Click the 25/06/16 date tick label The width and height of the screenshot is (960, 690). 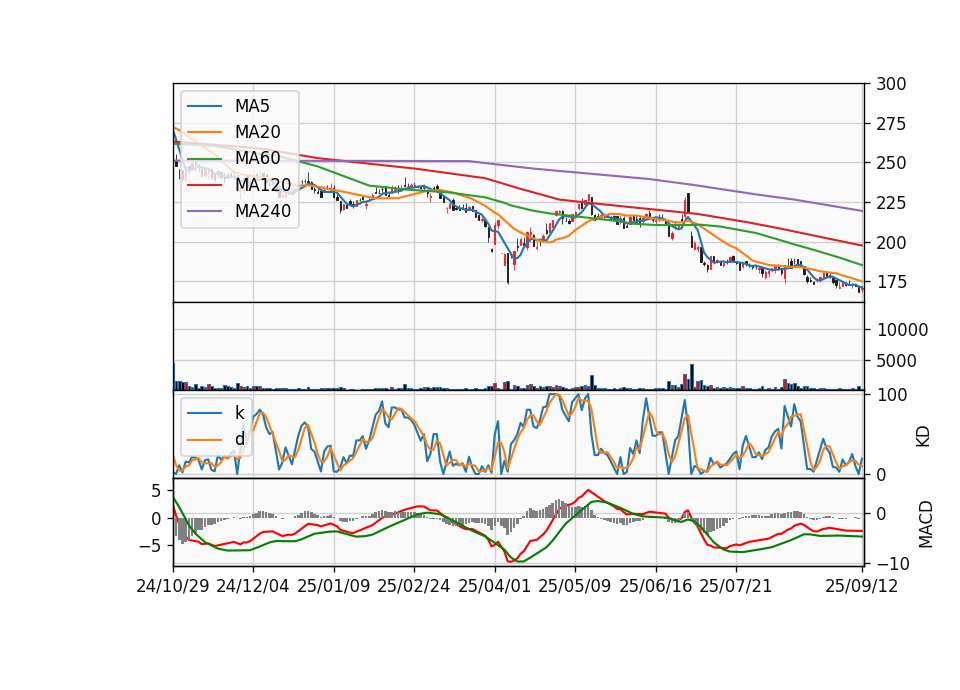(656, 586)
